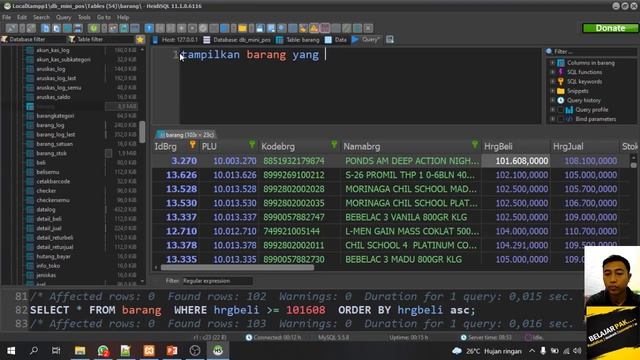
Task: Switch to Database: db_mini_pos tab
Action: 237,40
